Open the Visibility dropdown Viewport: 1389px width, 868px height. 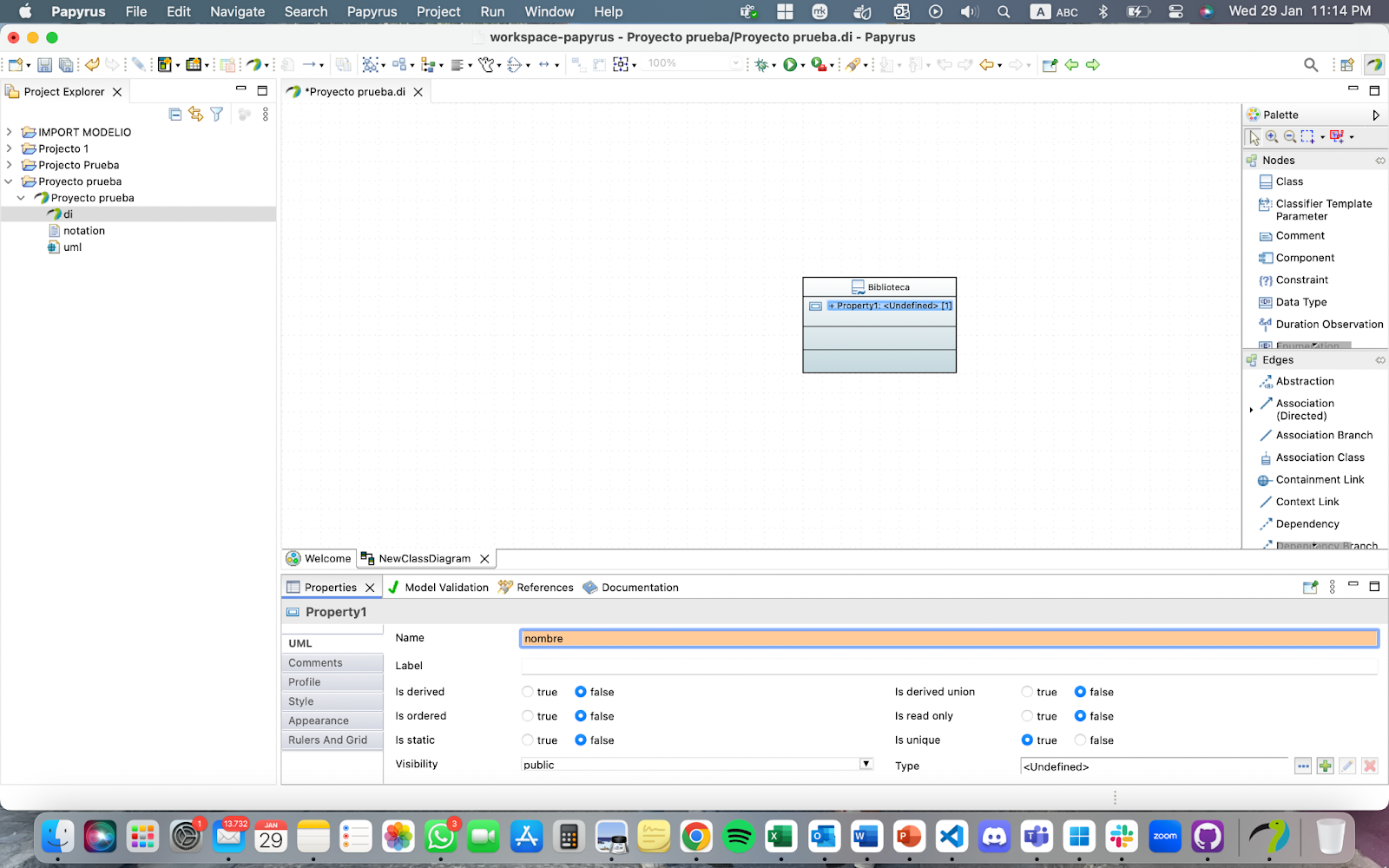pos(866,764)
